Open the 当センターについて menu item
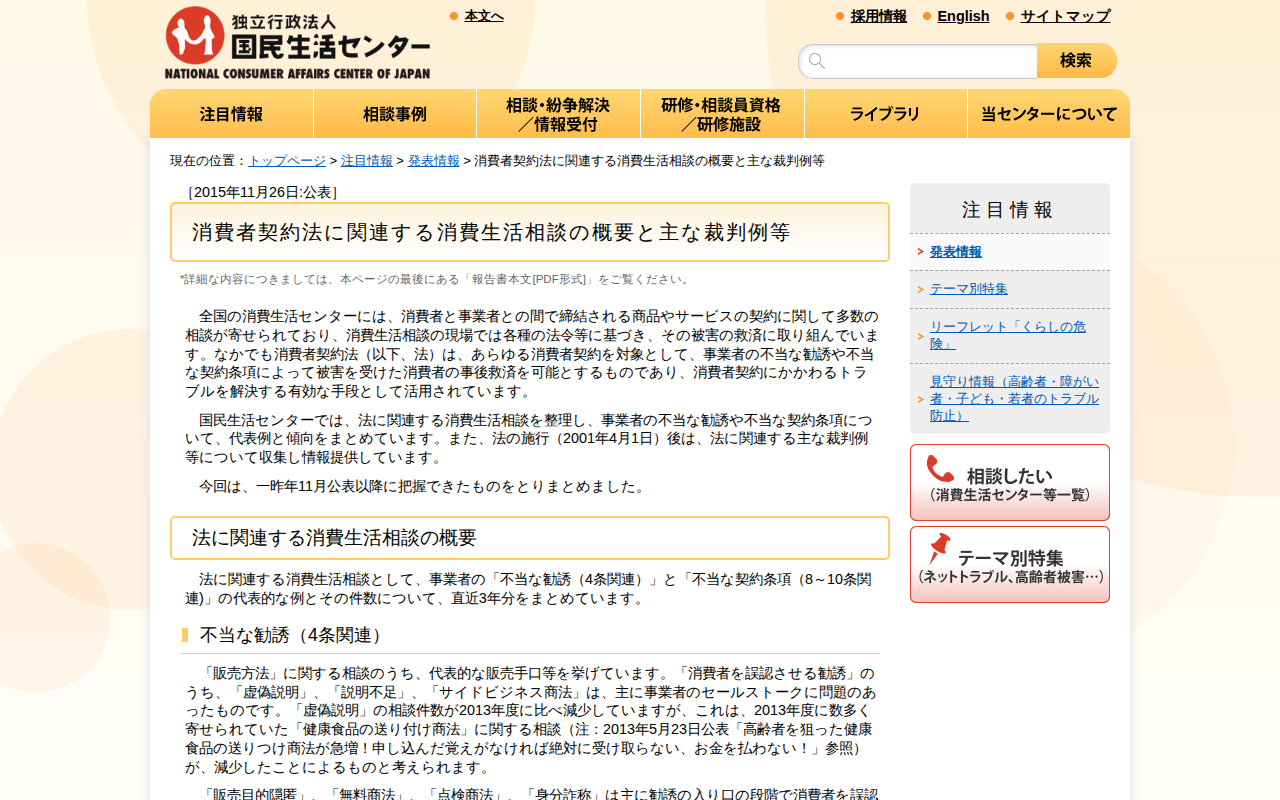1280x800 pixels. coord(1048,113)
